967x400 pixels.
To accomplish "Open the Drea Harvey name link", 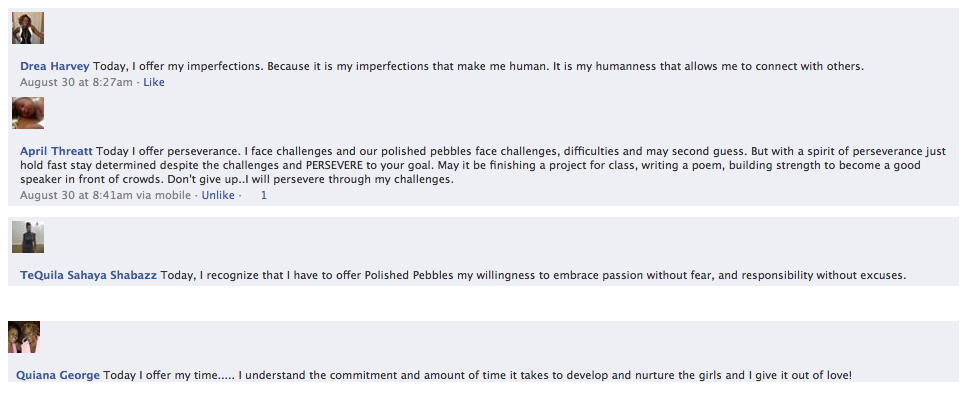I will pos(54,67).
